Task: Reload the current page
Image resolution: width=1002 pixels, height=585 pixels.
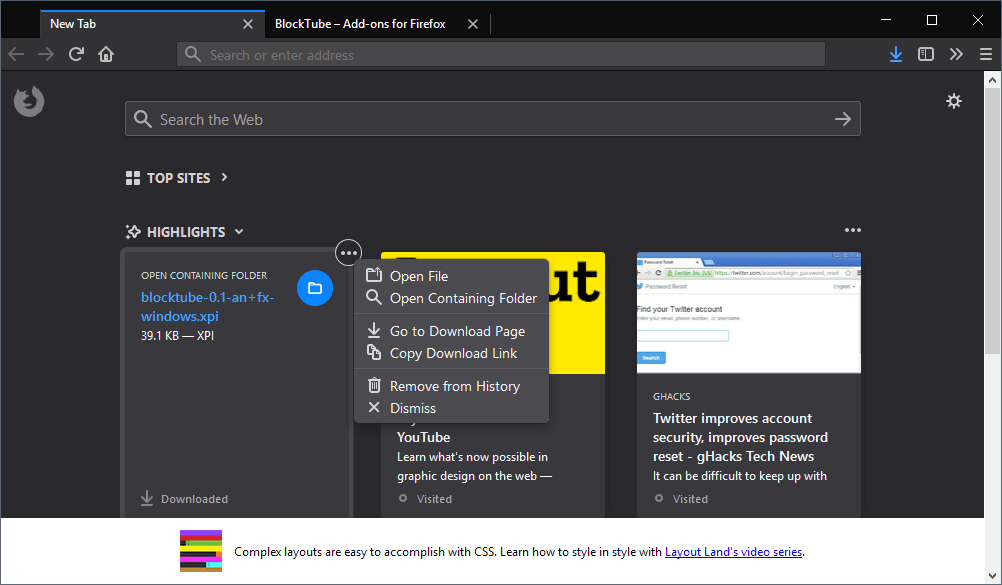Action: pos(76,54)
